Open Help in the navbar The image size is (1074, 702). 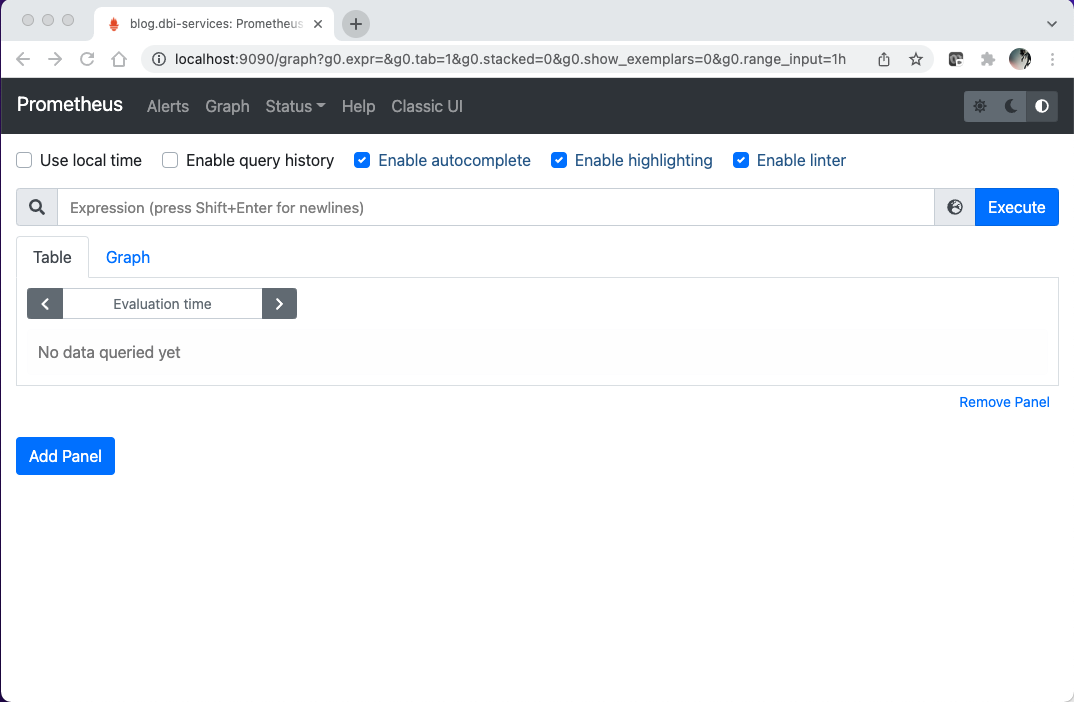click(358, 106)
